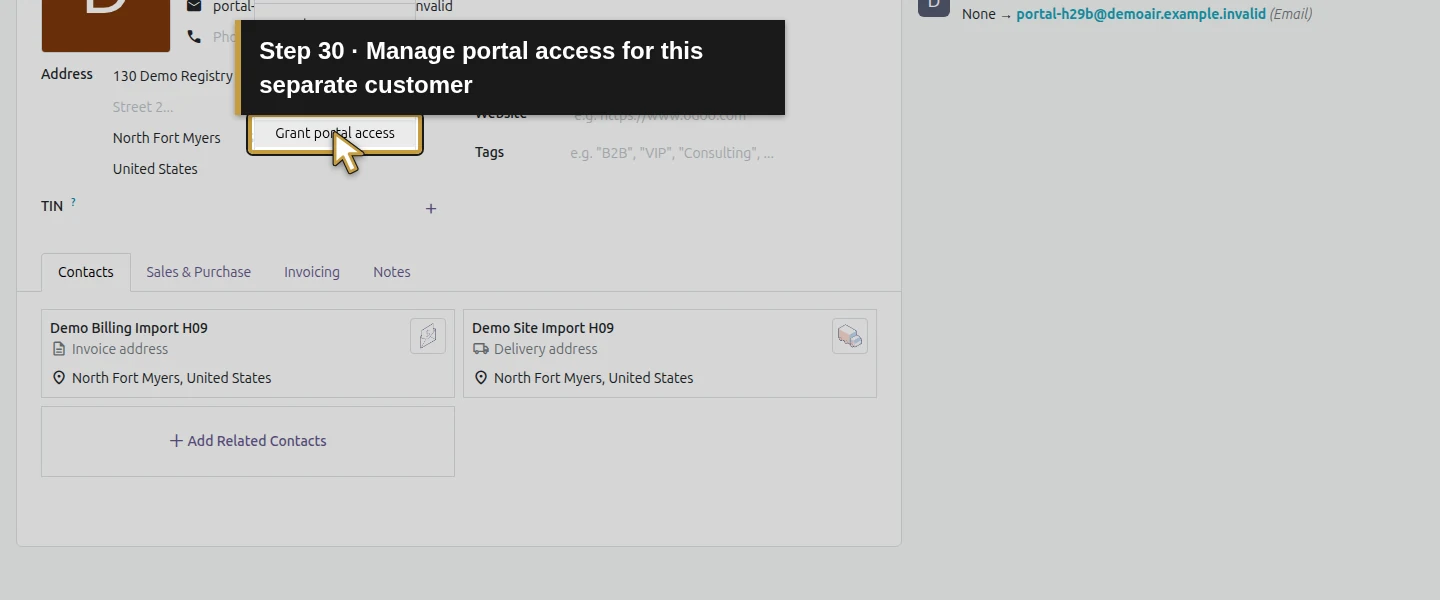Click invoice address document icon
This screenshot has height=600, width=1440.
click(59, 349)
